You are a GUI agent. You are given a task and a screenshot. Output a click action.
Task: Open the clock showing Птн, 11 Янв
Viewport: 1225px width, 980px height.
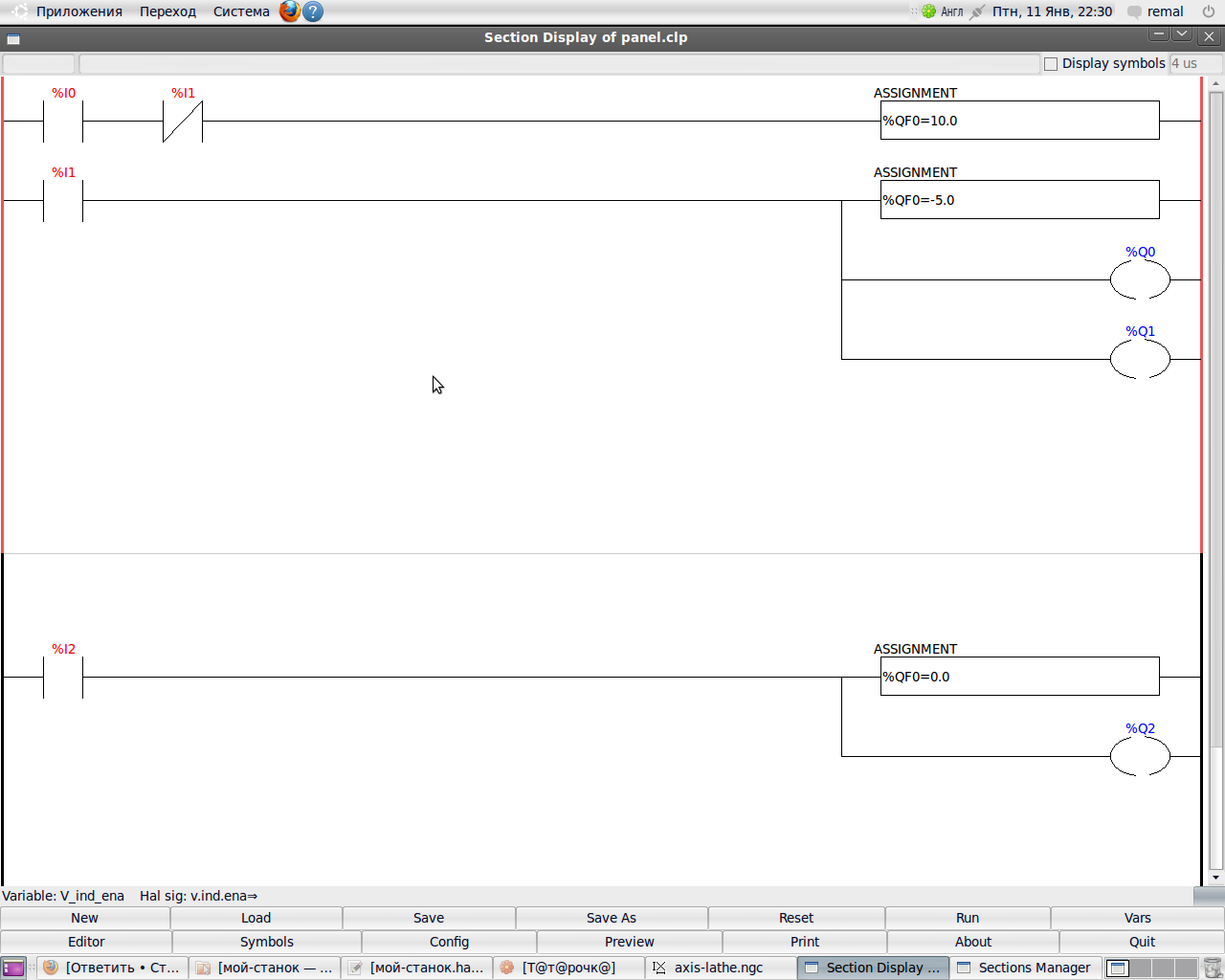(x=1052, y=11)
